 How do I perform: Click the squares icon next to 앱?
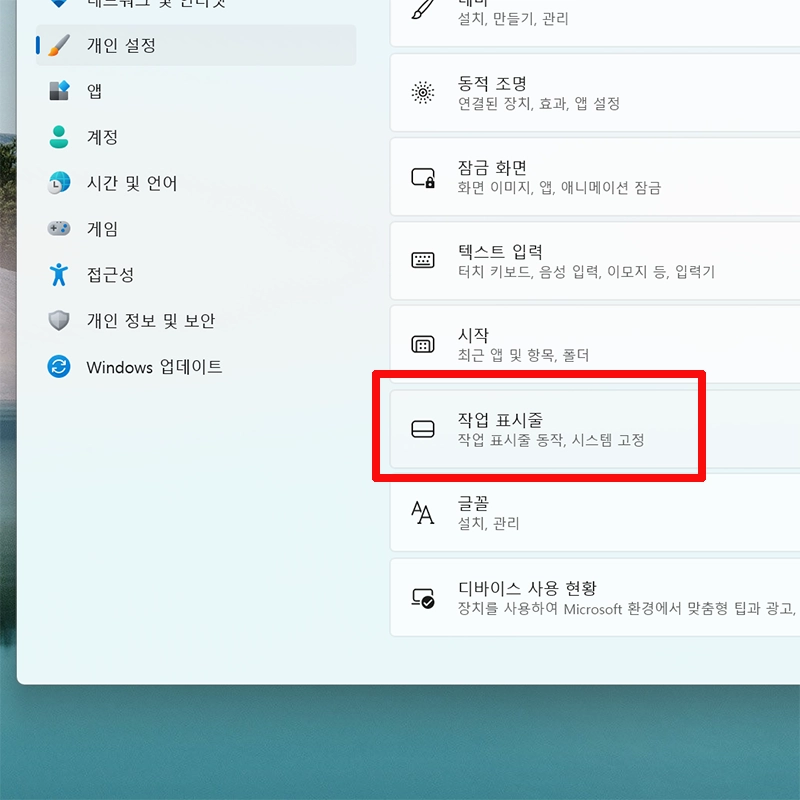[x=57, y=91]
